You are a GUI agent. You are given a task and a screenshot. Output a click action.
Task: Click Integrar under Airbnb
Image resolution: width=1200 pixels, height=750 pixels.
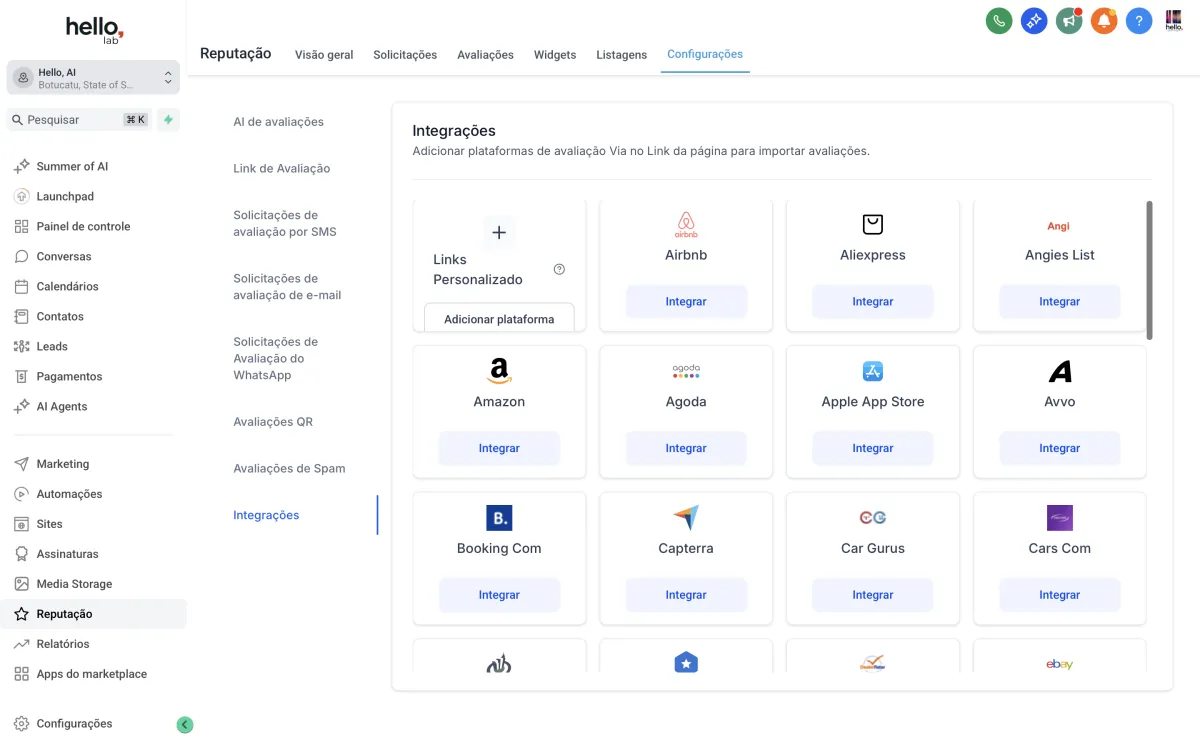tap(686, 301)
